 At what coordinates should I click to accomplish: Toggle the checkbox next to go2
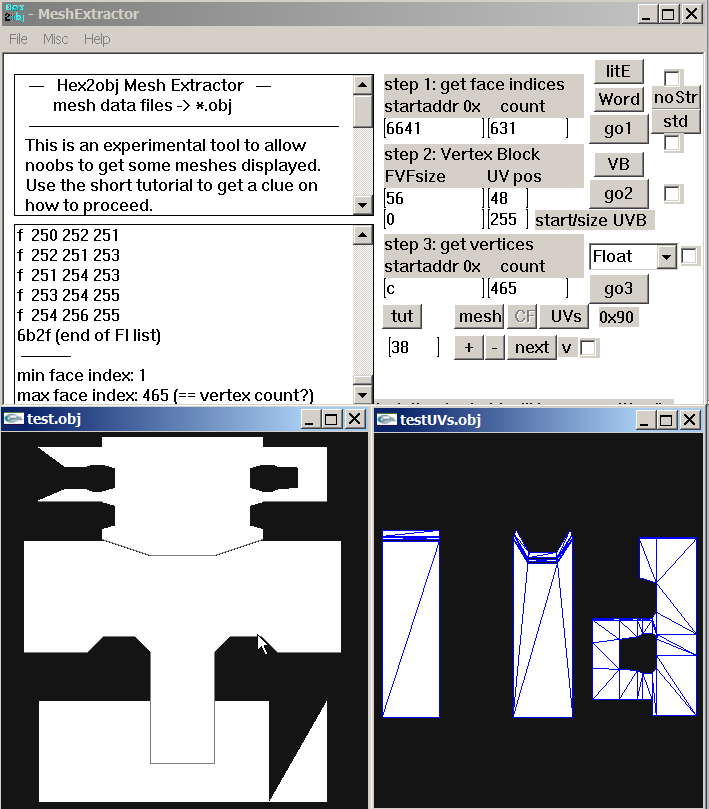pos(672,193)
